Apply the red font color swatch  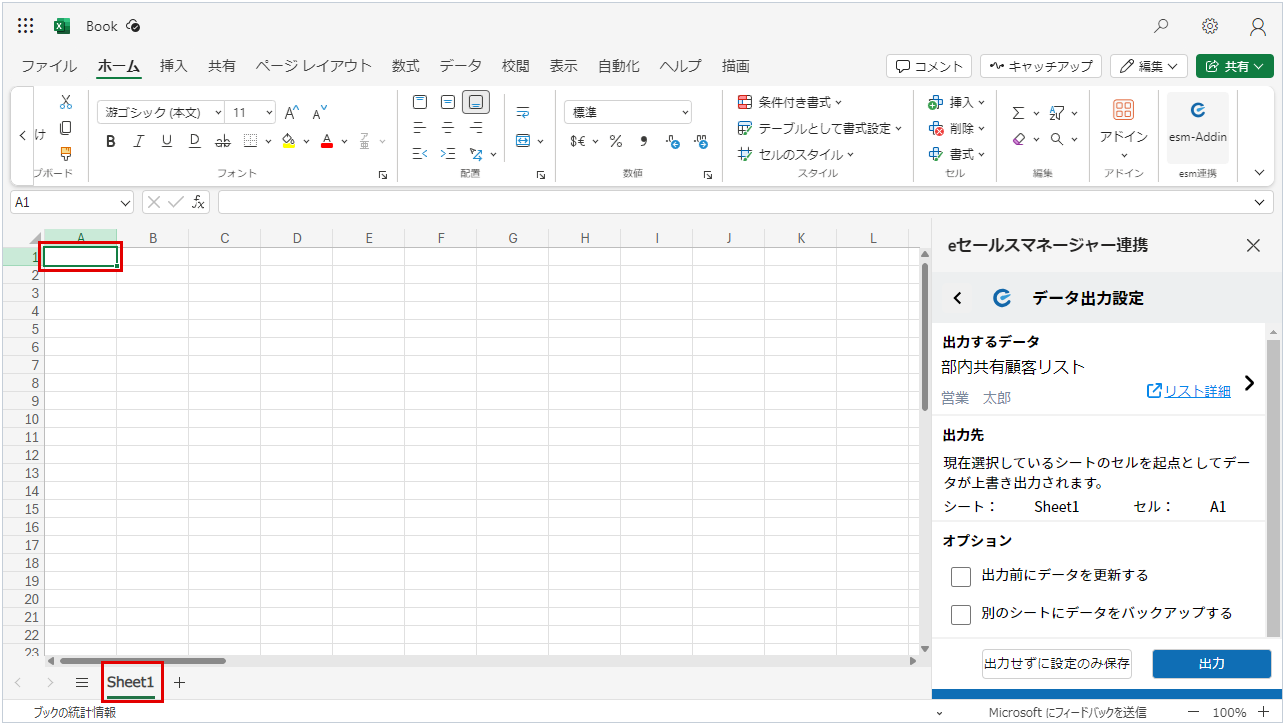point(327,141)
